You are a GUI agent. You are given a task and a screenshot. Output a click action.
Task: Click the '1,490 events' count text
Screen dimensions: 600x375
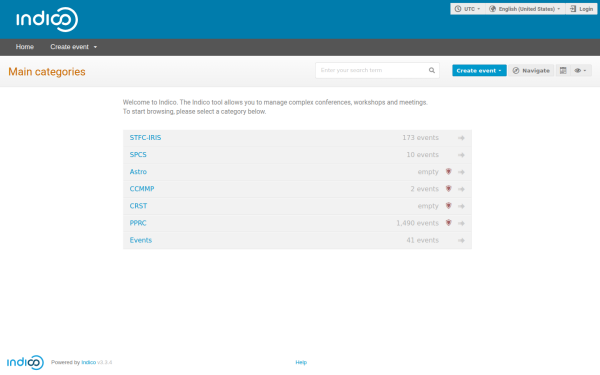(x=417, y=223)
